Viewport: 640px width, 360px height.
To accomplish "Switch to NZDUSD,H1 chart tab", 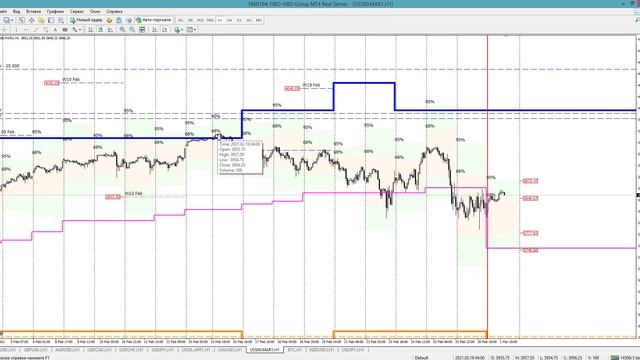I will point(322,350).
